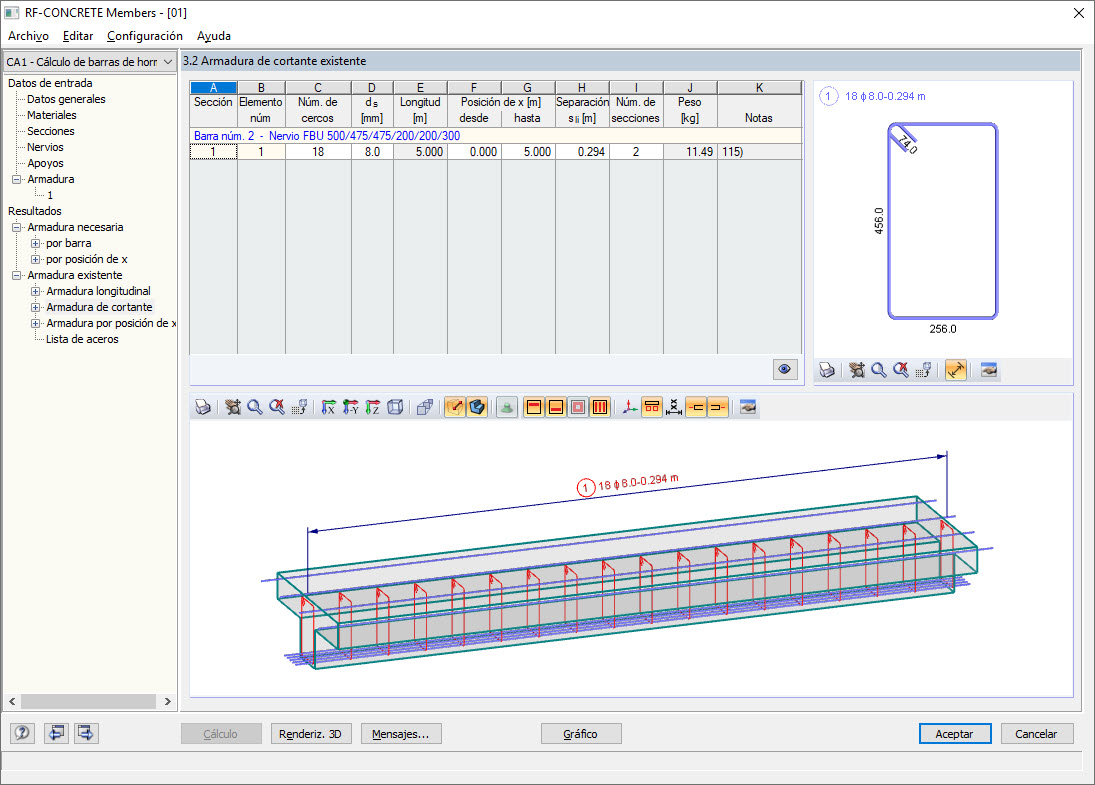Image resolution: width=1095 pixels, height=785 pixels.
Task: Select the 0.294 separation cell
Action: 582,152
